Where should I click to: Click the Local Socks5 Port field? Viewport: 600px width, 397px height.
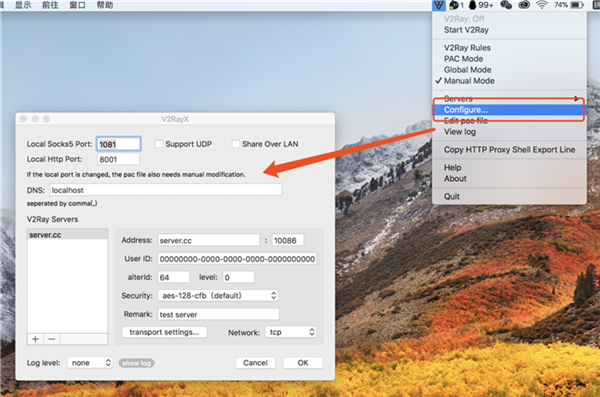pos(118,144)
